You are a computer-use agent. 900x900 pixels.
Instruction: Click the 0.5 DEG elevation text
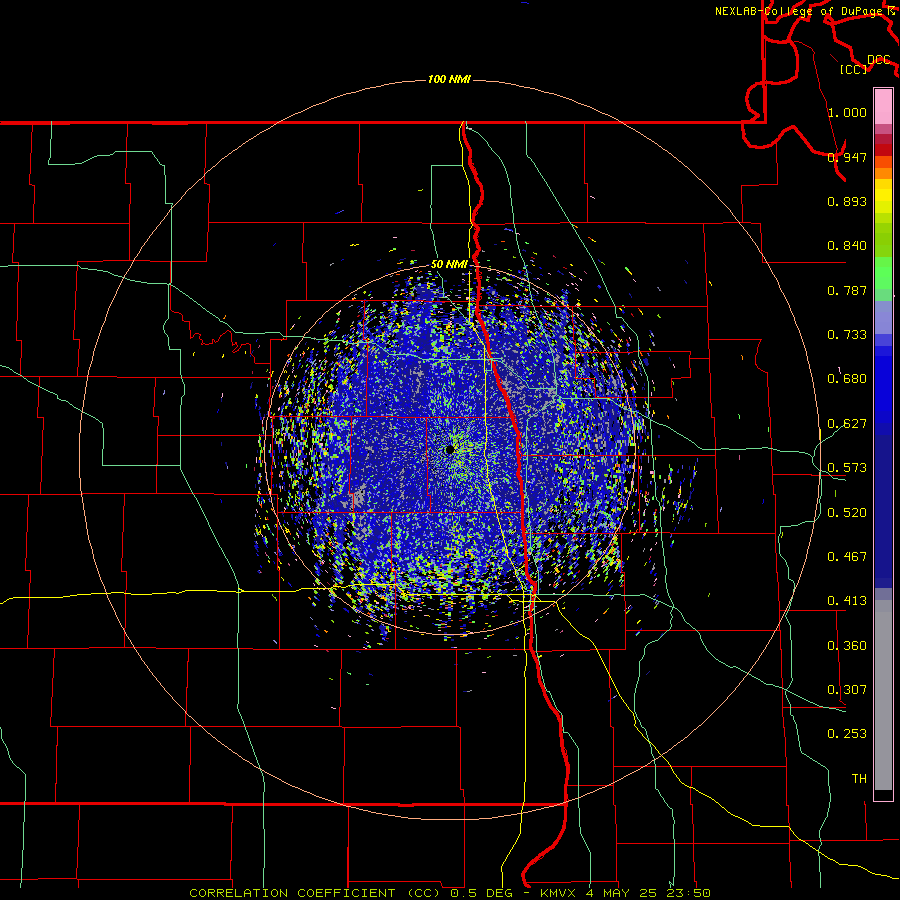click(x=481, y=893)
